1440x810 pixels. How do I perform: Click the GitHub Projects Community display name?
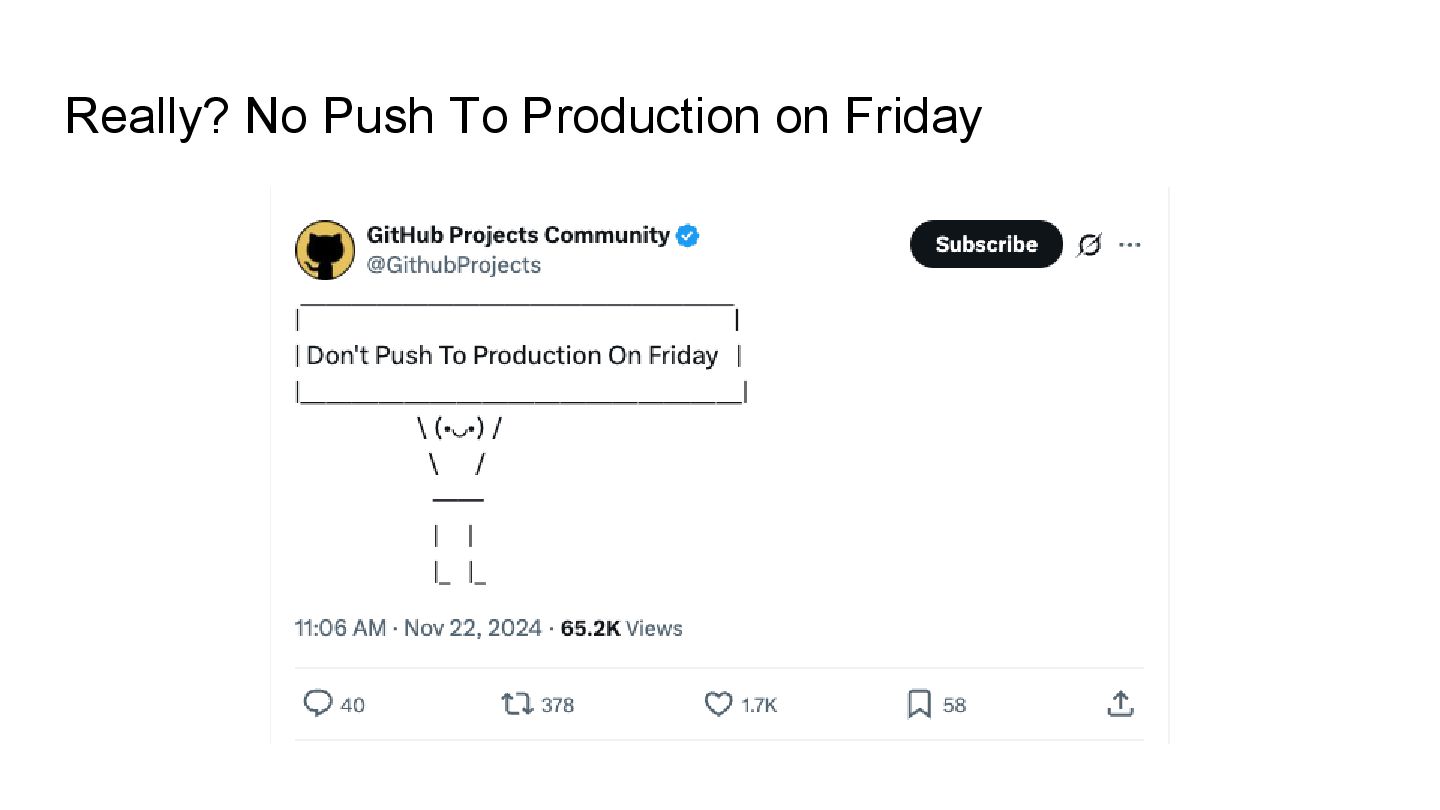[x=518, y=235]
